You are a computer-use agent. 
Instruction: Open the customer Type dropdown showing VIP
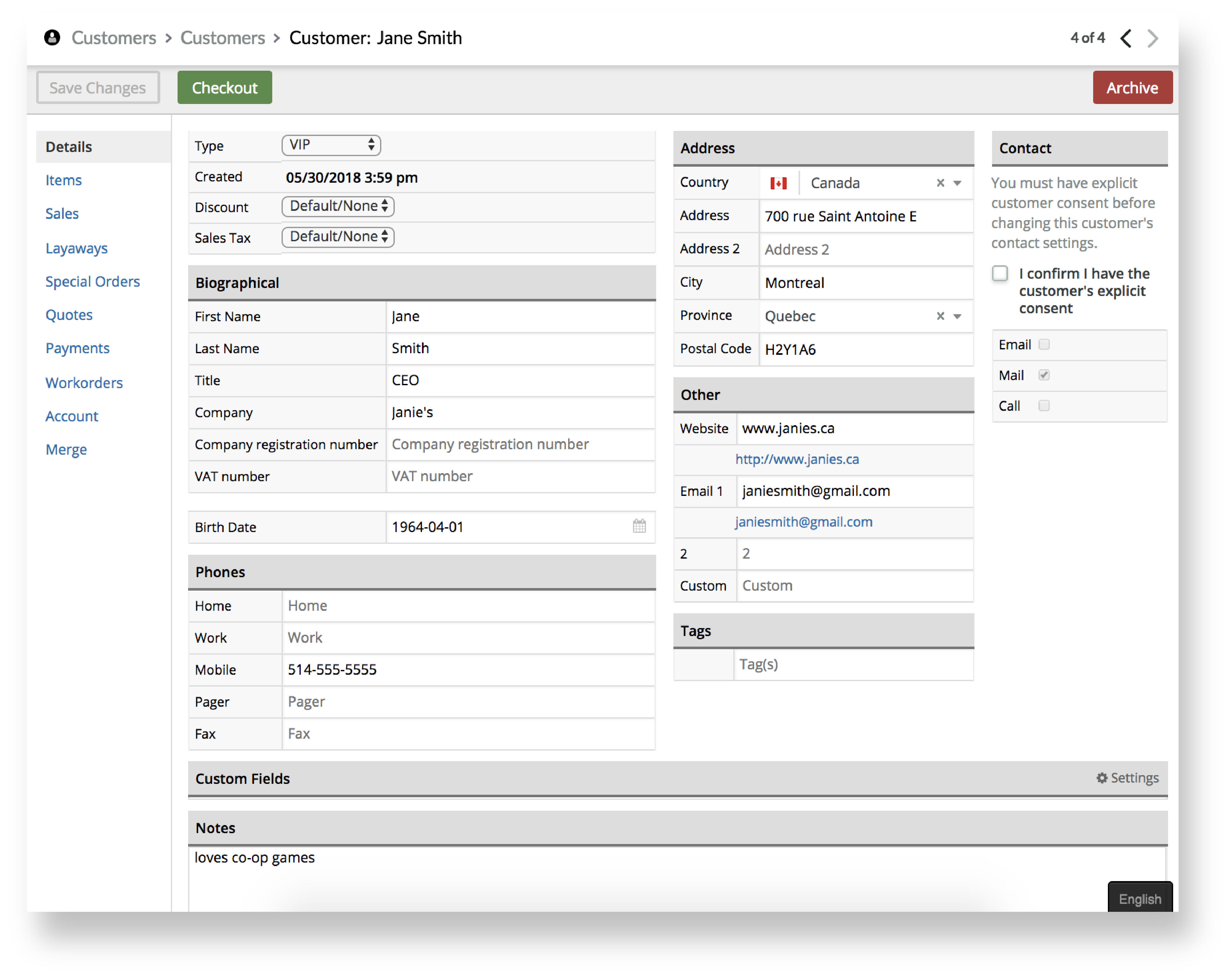tap(331, 145)
